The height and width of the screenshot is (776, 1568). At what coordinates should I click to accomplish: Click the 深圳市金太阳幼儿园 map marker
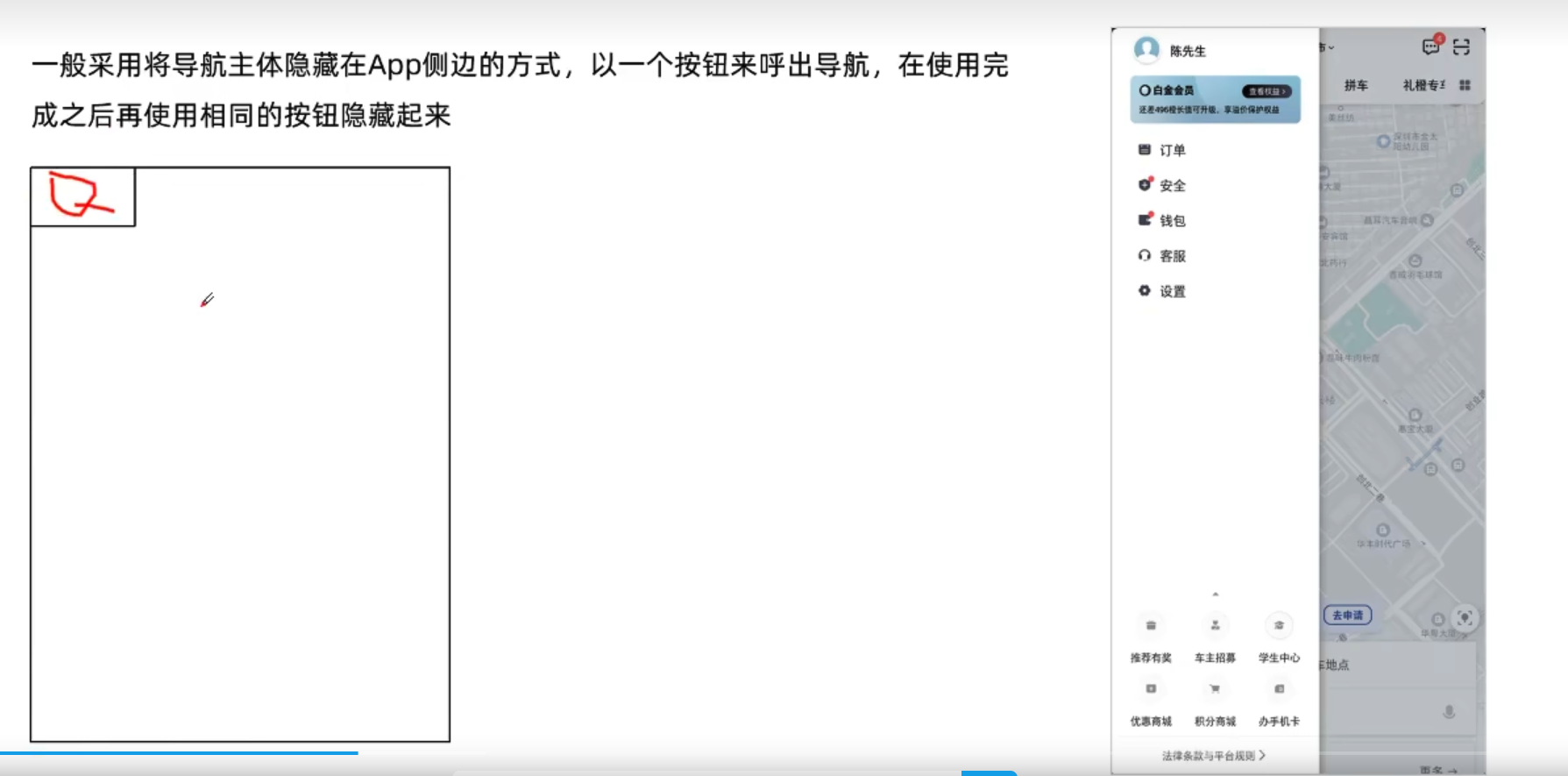click(x=1383, y=141)
